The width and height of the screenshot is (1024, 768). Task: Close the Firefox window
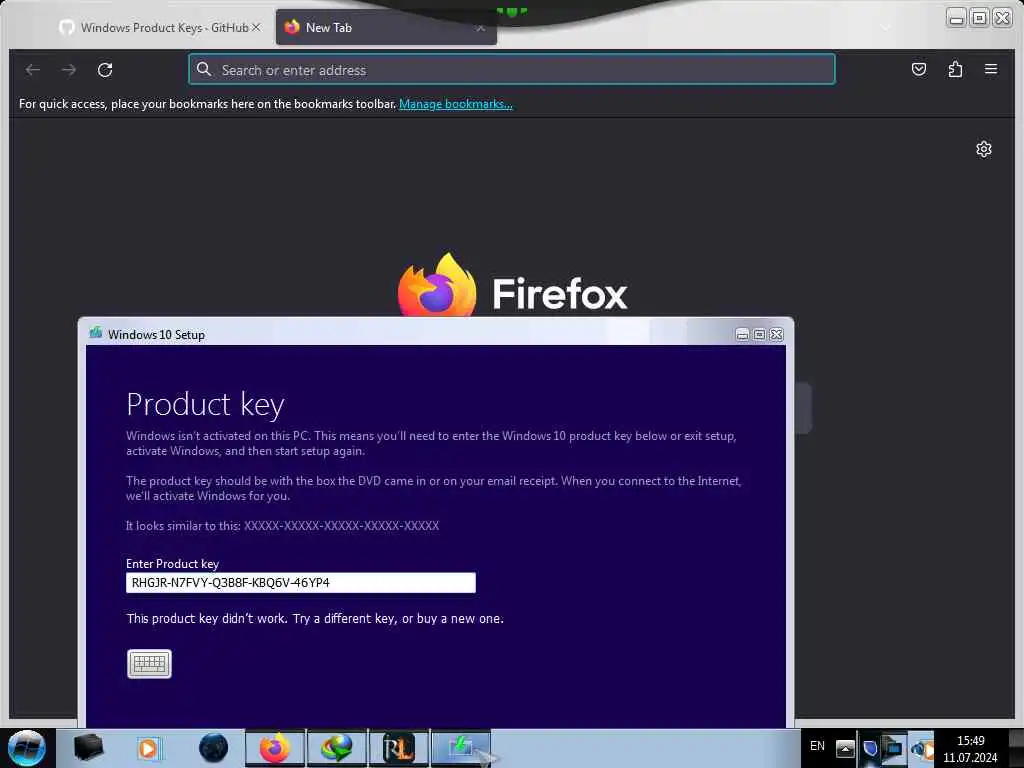[1002, 18]
